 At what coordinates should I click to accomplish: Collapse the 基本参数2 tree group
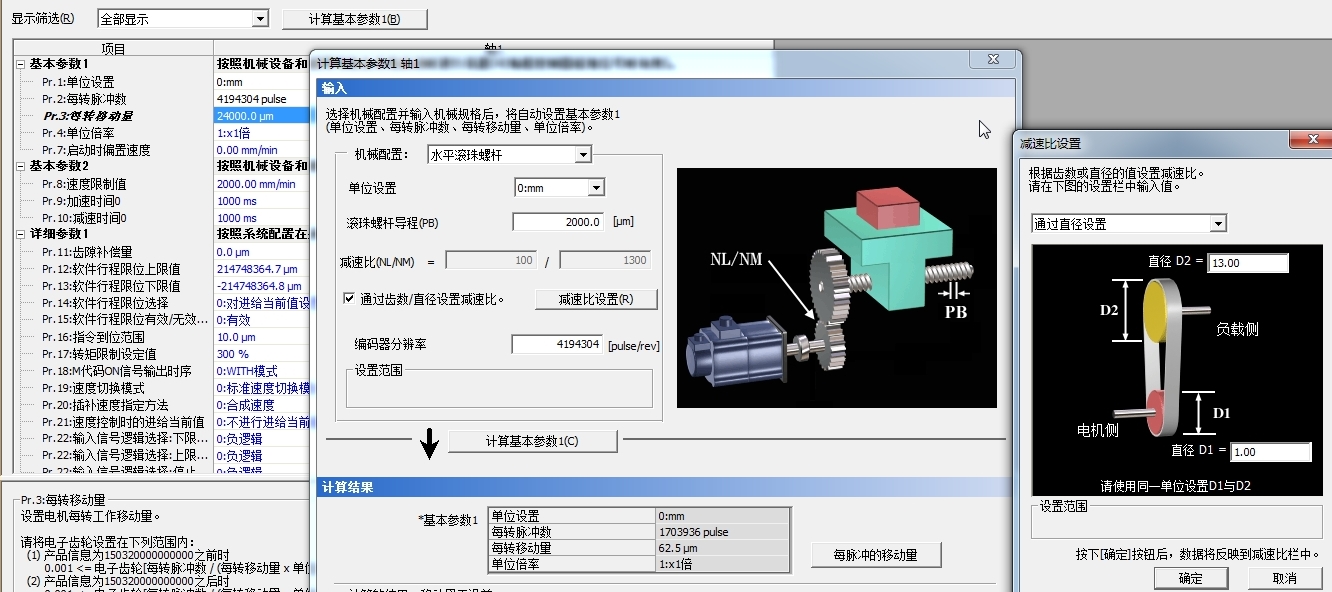20,166
